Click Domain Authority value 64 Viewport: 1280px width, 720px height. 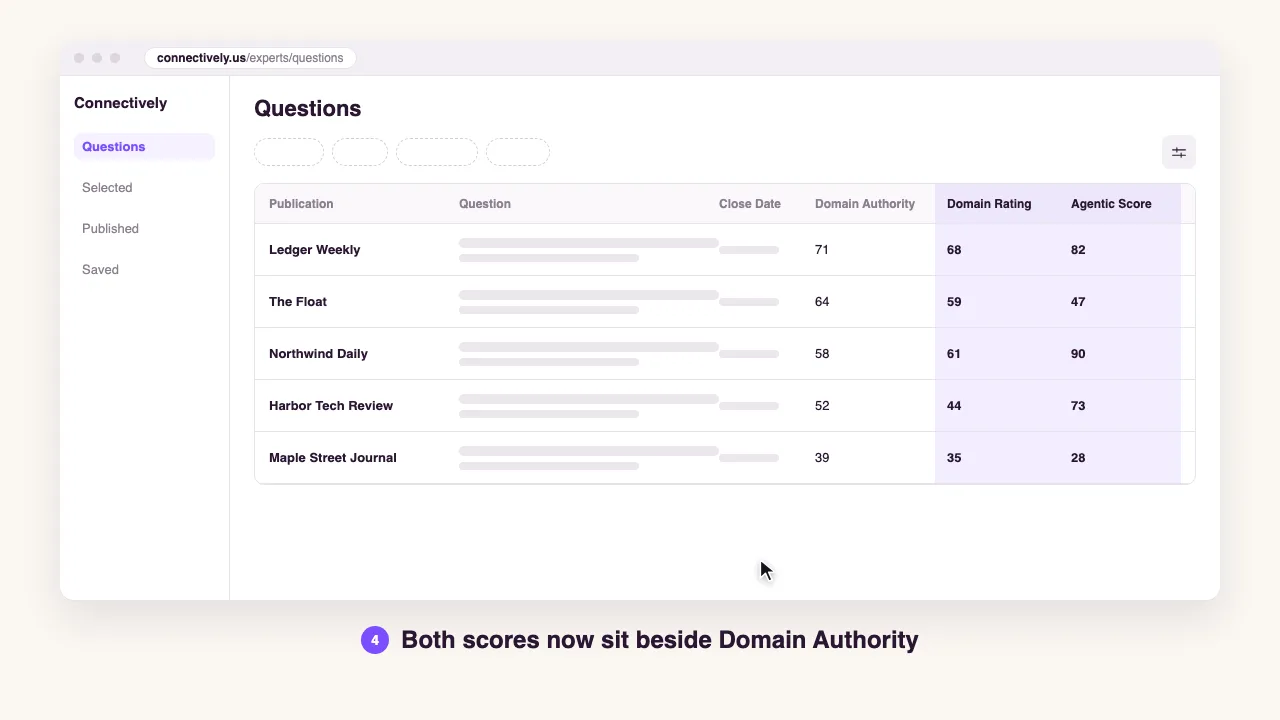822,302
